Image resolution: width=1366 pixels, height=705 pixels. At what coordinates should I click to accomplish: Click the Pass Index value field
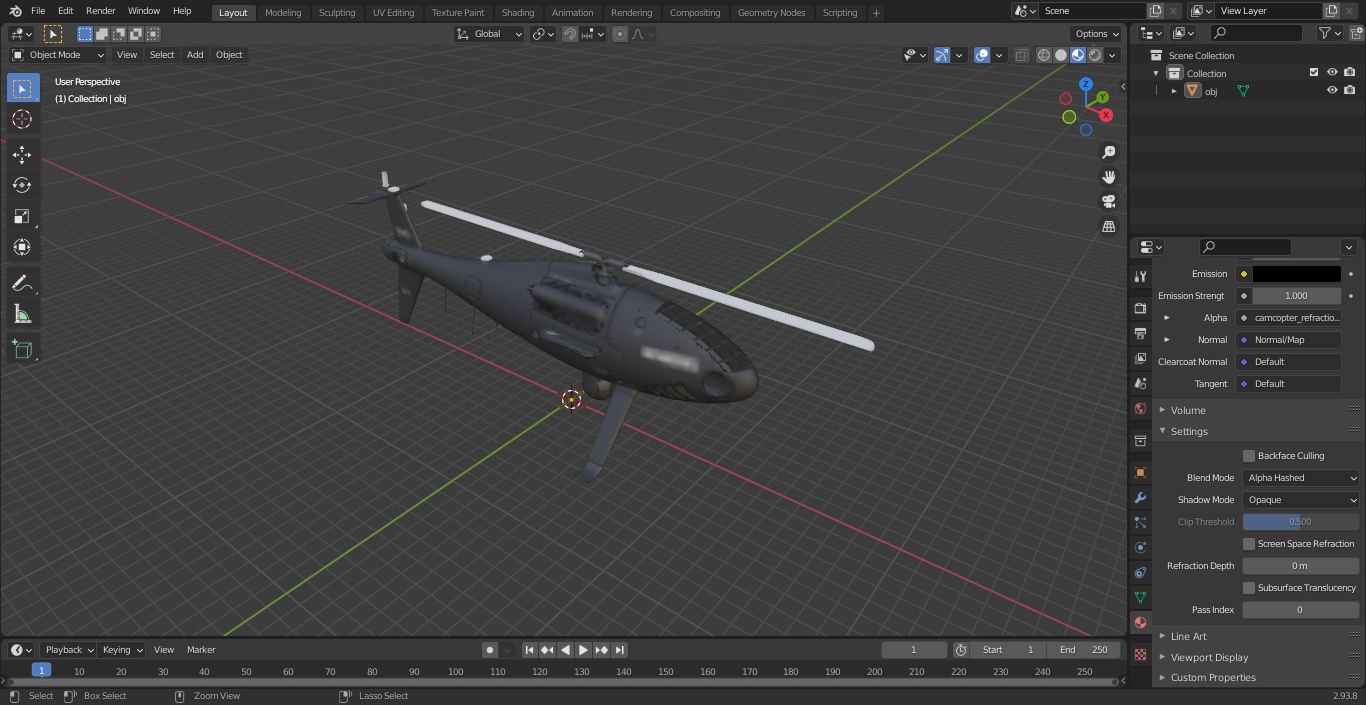click(x=1300, y=610)
